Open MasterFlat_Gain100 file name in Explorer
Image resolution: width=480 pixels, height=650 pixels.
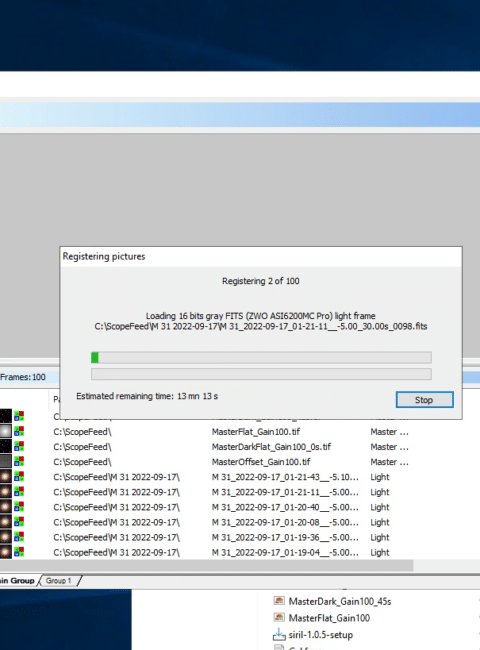329,618
